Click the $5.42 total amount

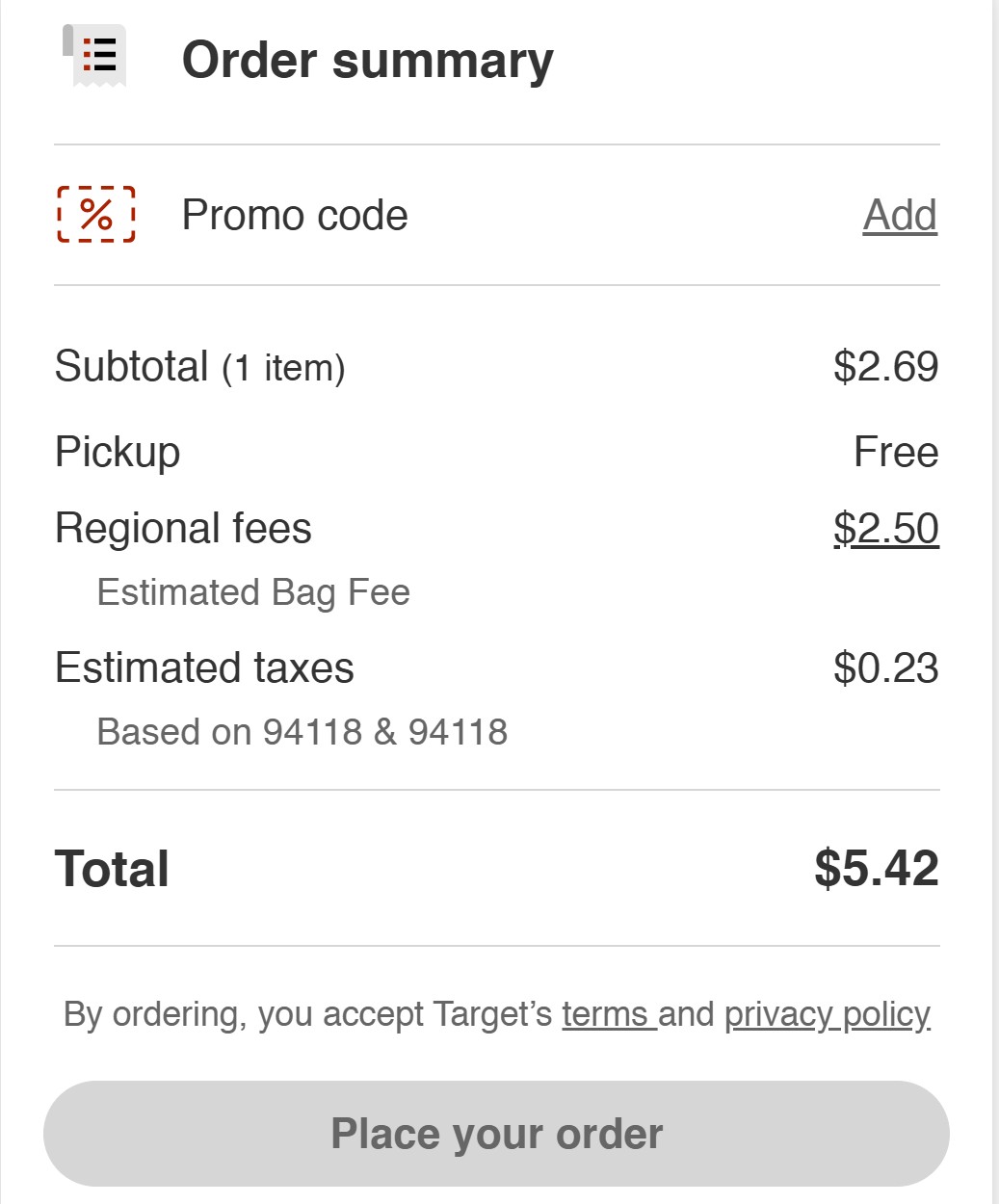coord(876,869)
